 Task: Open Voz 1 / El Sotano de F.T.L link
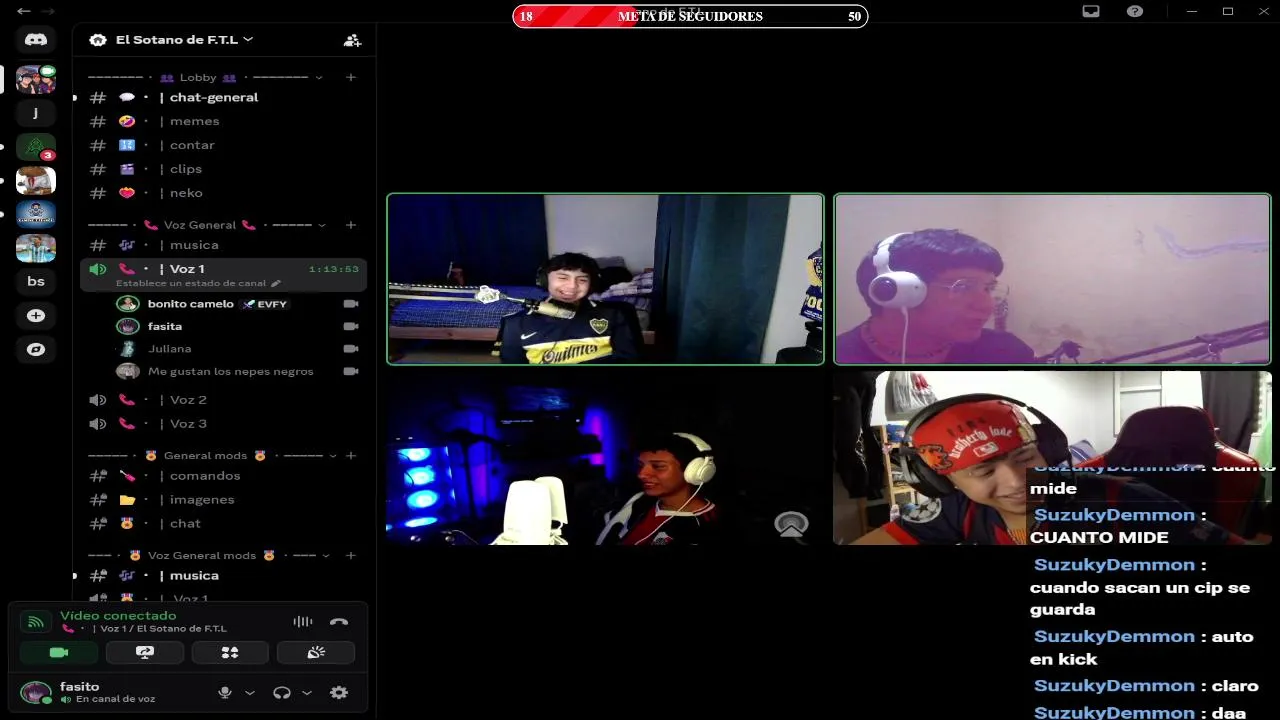tap(163, 629)
